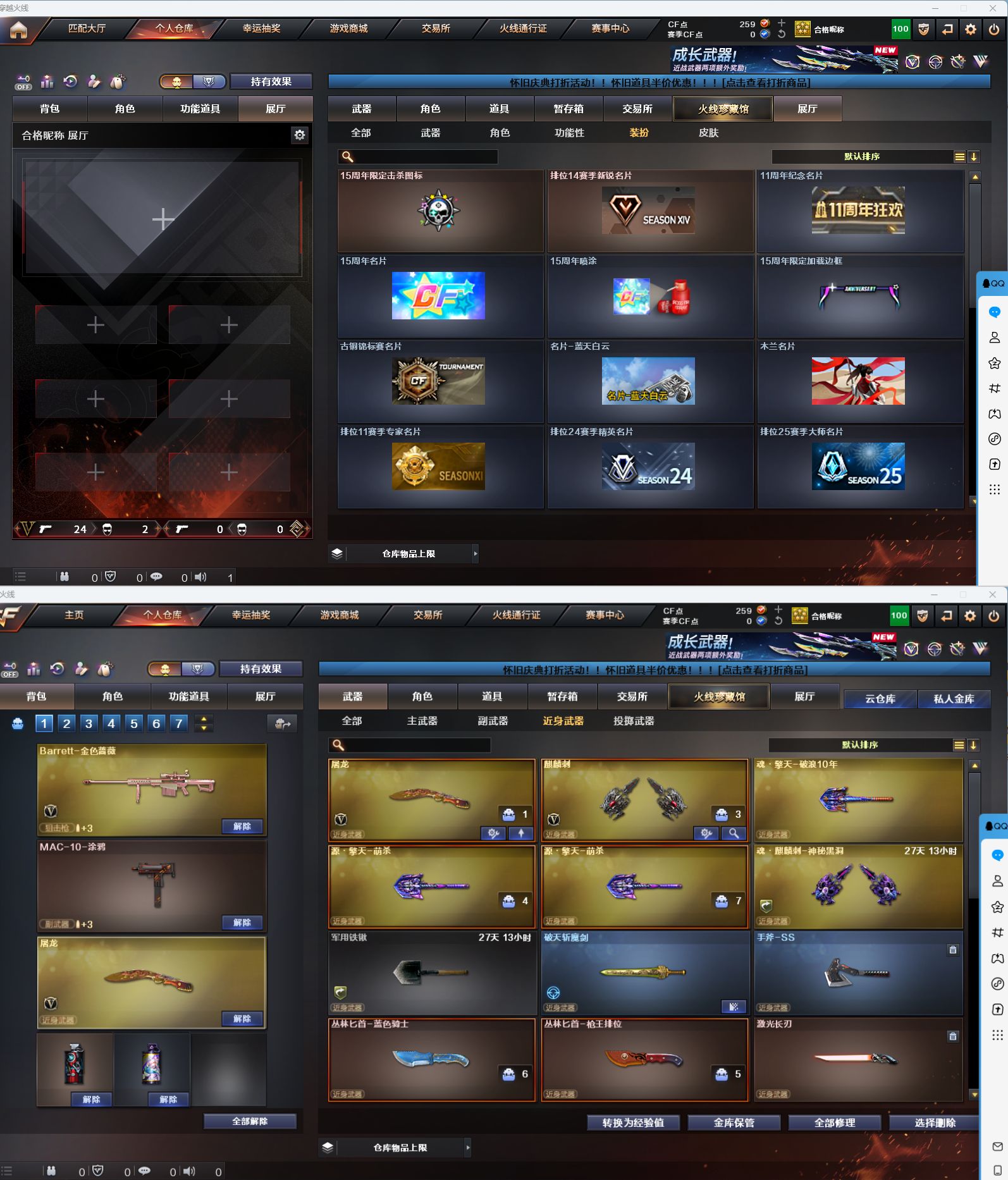Screen dimensions: 1008x1180
Task: Click the up arrow next to bag number 7
Action: click(x=204, y=718)
